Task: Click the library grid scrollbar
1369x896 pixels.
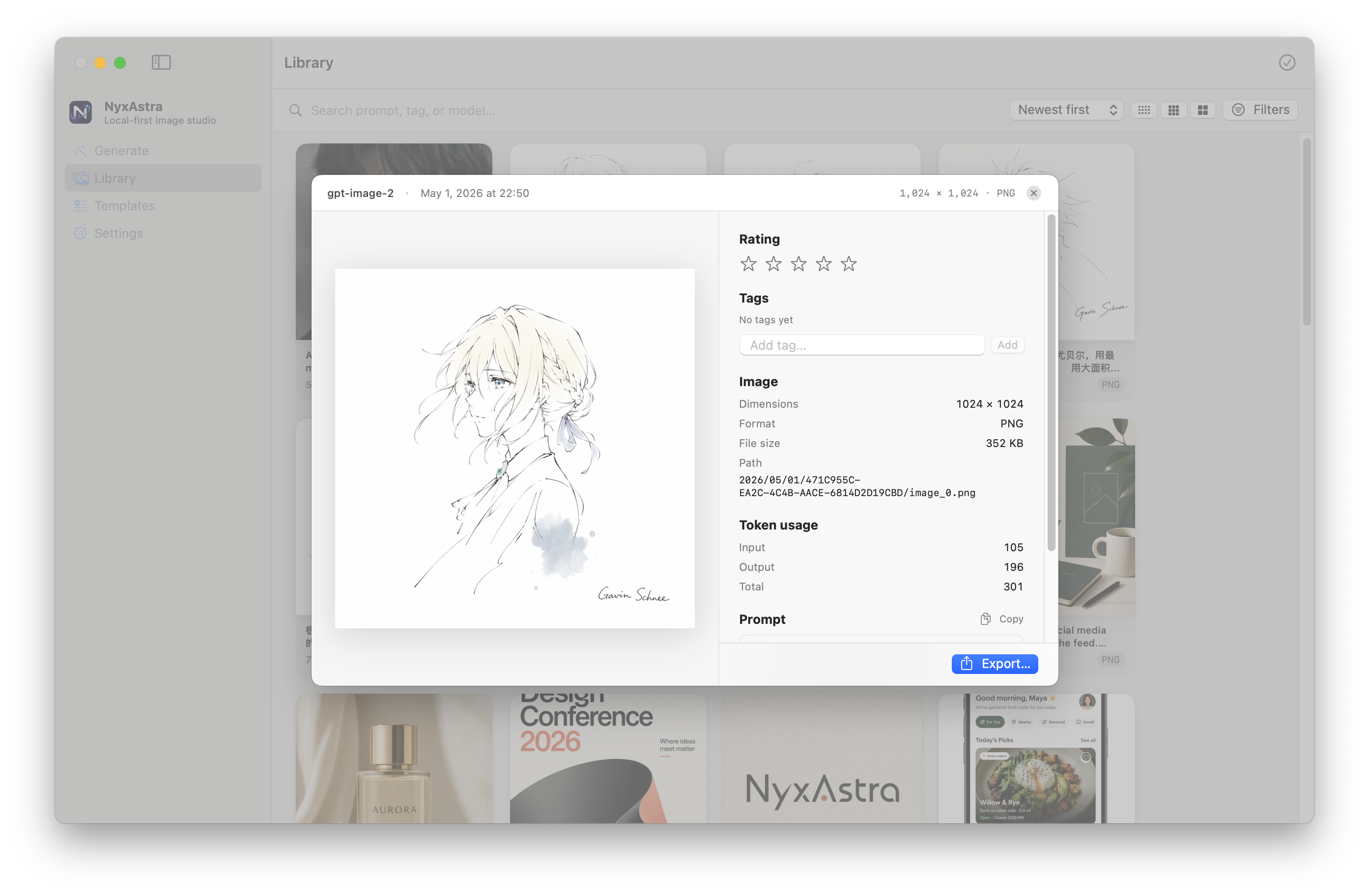Action: point(1307,231)
